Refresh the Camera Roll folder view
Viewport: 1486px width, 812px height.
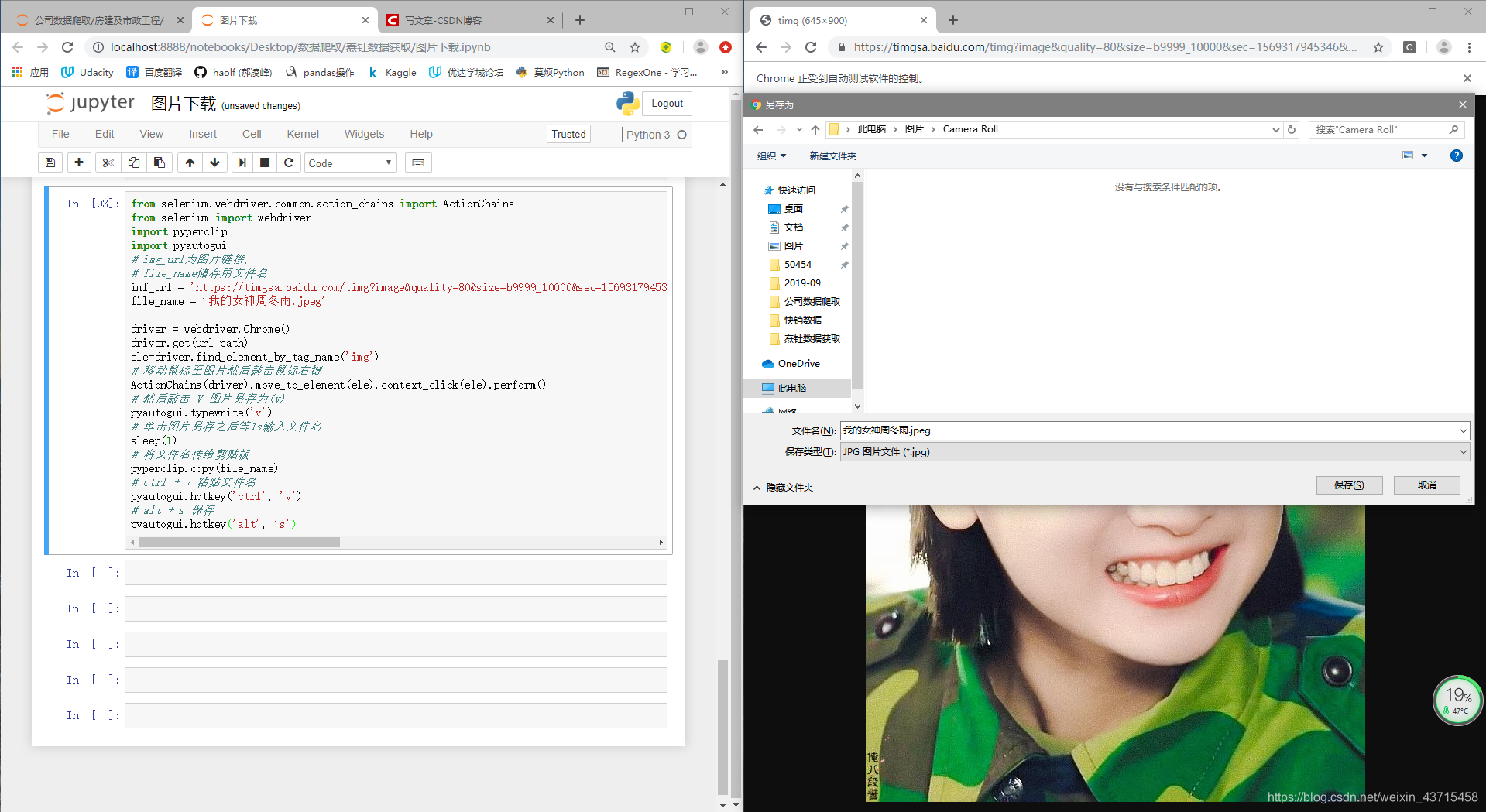pyautogui.click(x=1292, y=129)
